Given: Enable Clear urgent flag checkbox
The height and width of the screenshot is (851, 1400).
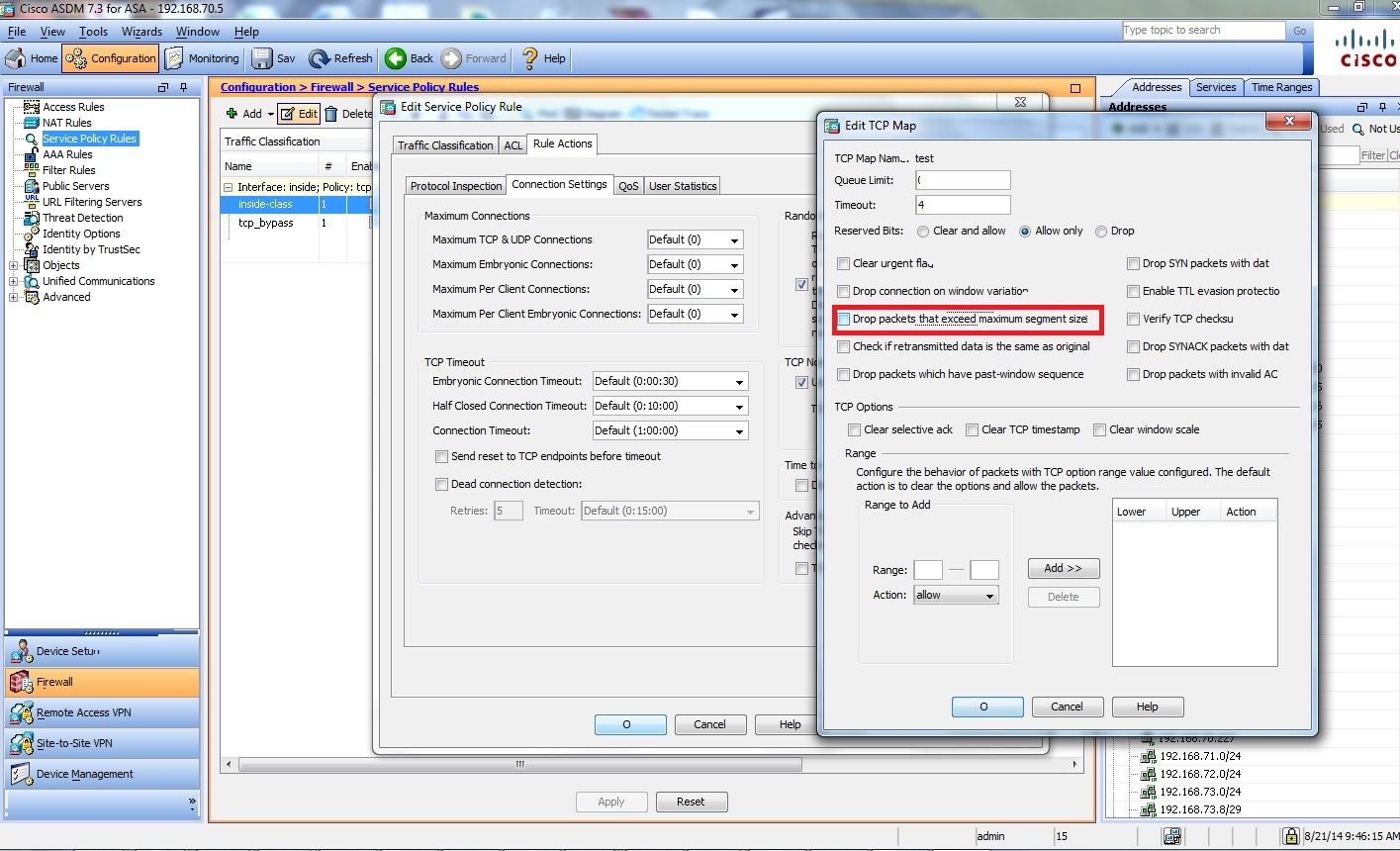Looking at the screenshot, I should (843, 263).
